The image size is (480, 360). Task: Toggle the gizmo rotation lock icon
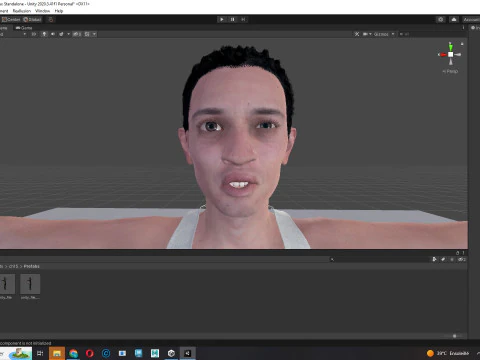[x=462, y=44]
